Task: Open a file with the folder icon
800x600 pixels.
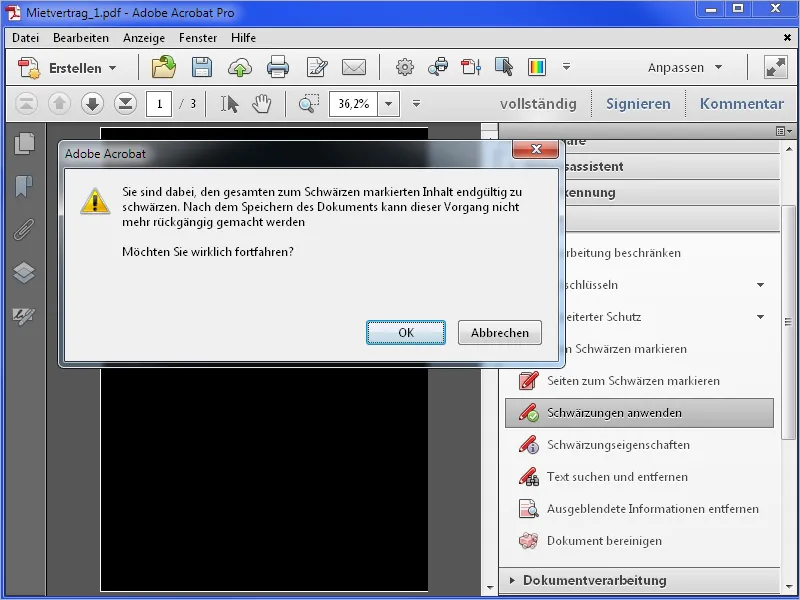Action: click(x=164, y=67)
